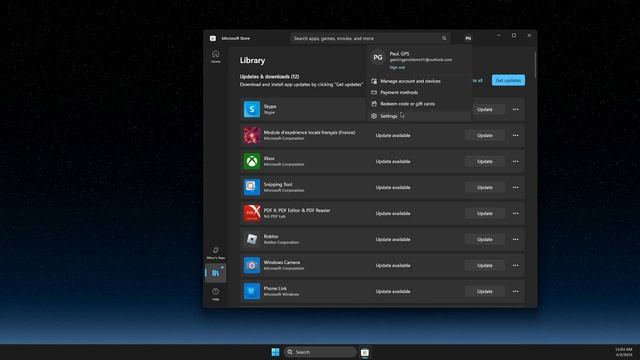
Task: Update PDF X: PDF Editor & PDF Reader
Action: tap(484, 213)
